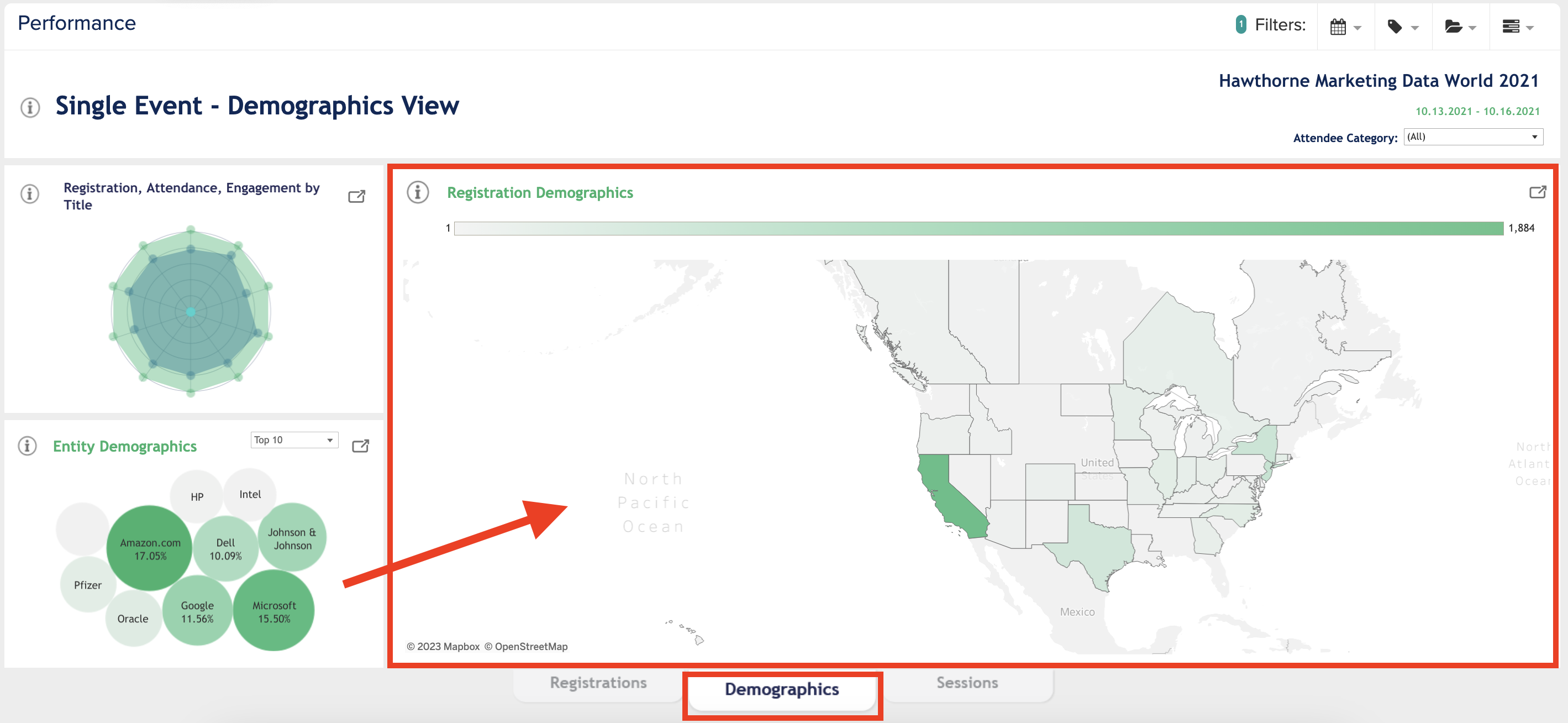Screen dimensions: 1568x723
Task: Pop out the Entity Demographics panel
Action: [360, 446]
